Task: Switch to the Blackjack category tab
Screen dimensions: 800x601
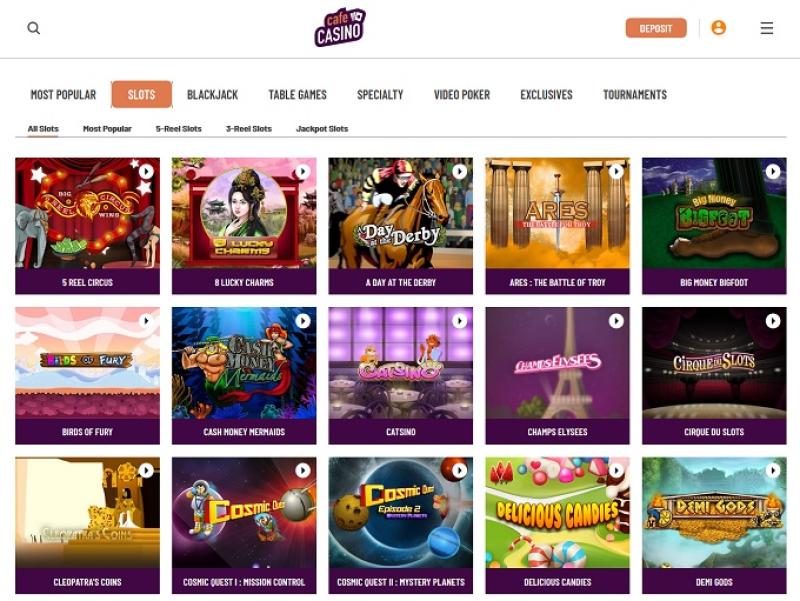Action: click(x=213, y=95)
